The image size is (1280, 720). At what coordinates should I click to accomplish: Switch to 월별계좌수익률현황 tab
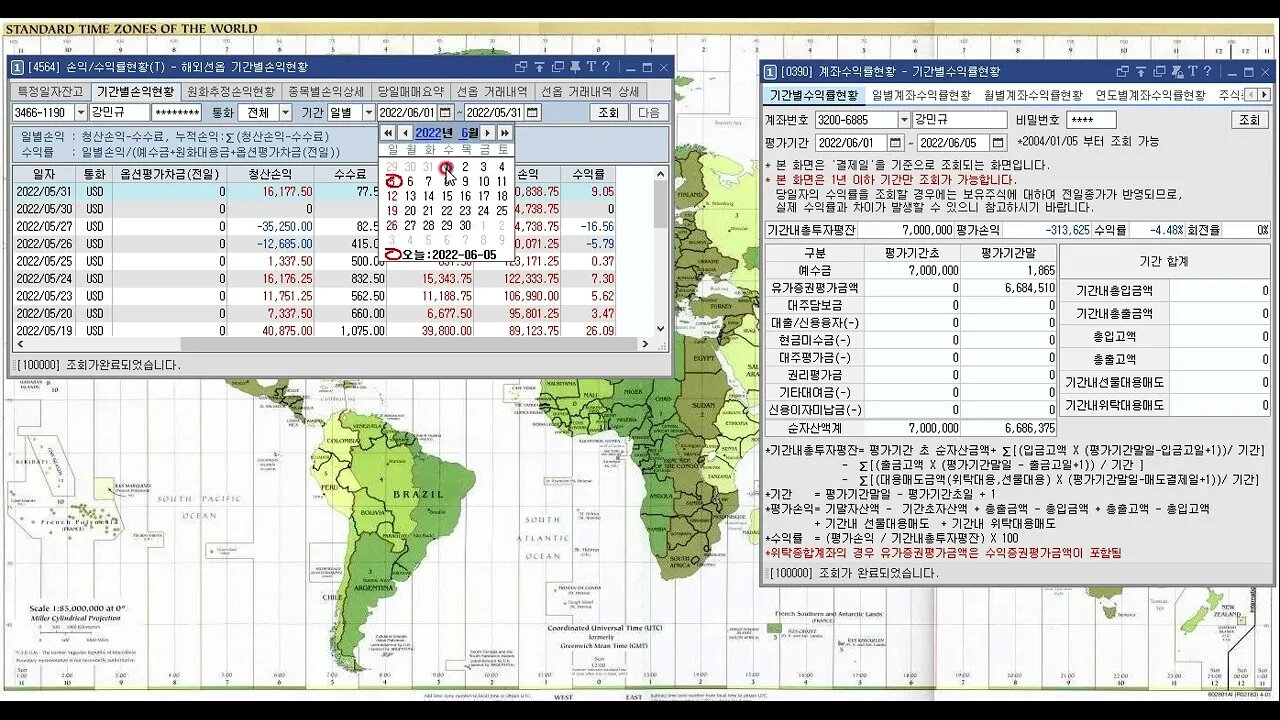point(1033,95)
